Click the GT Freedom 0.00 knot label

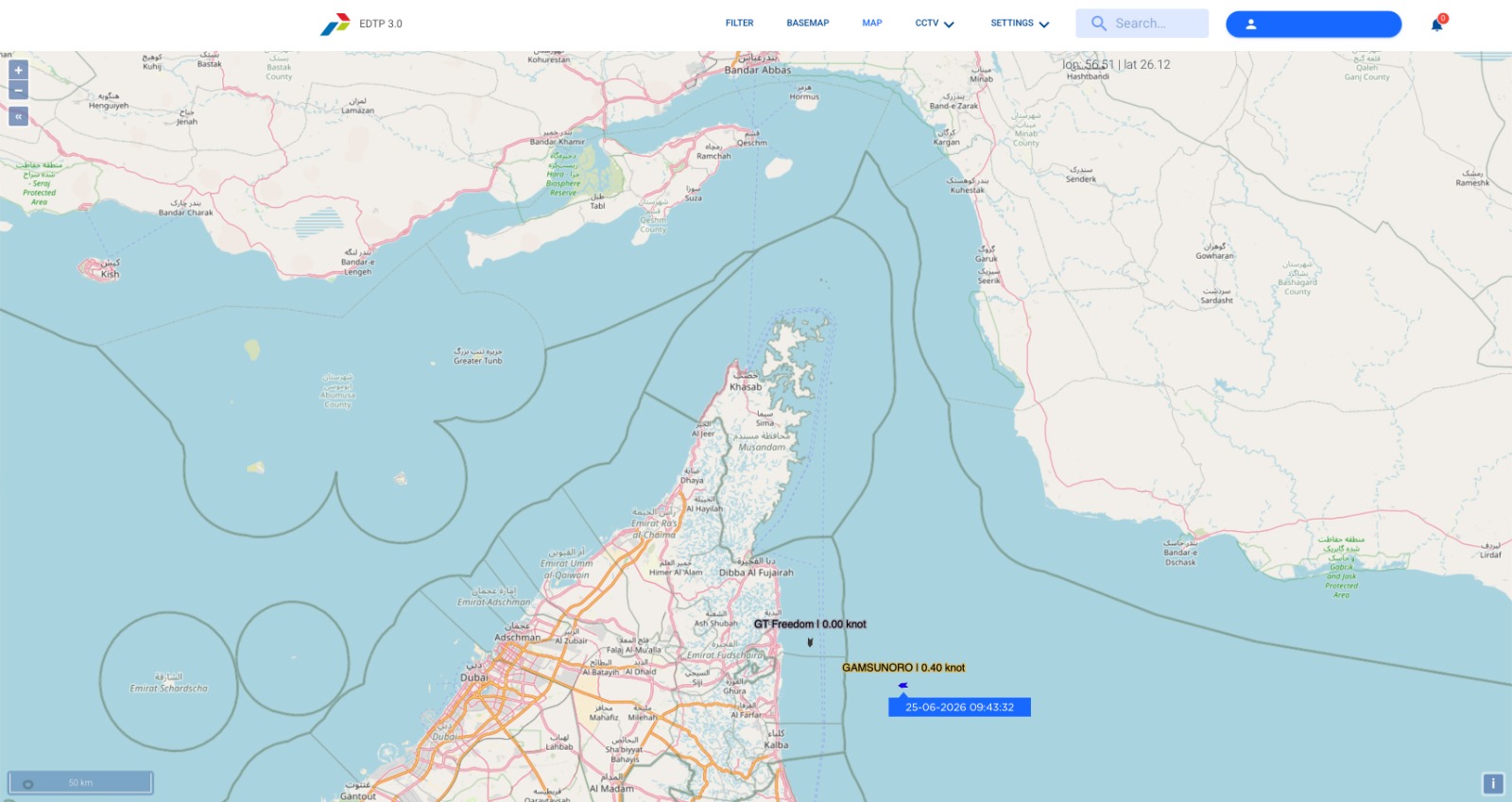(x=810, y=624)
